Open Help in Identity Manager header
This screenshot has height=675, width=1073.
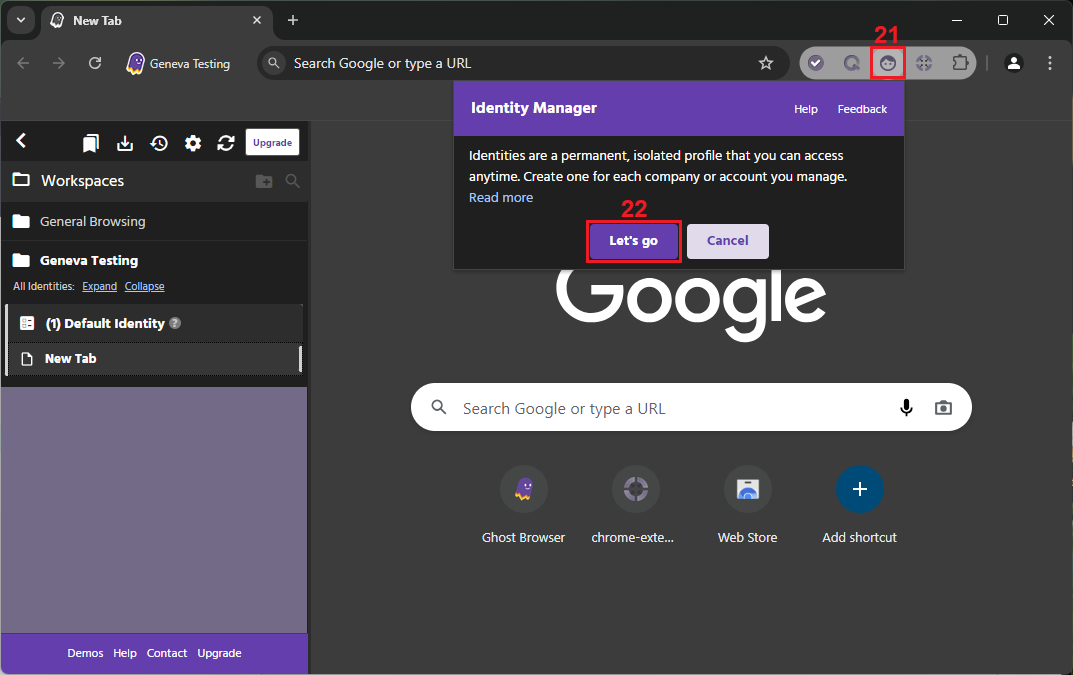coord(805,109)
